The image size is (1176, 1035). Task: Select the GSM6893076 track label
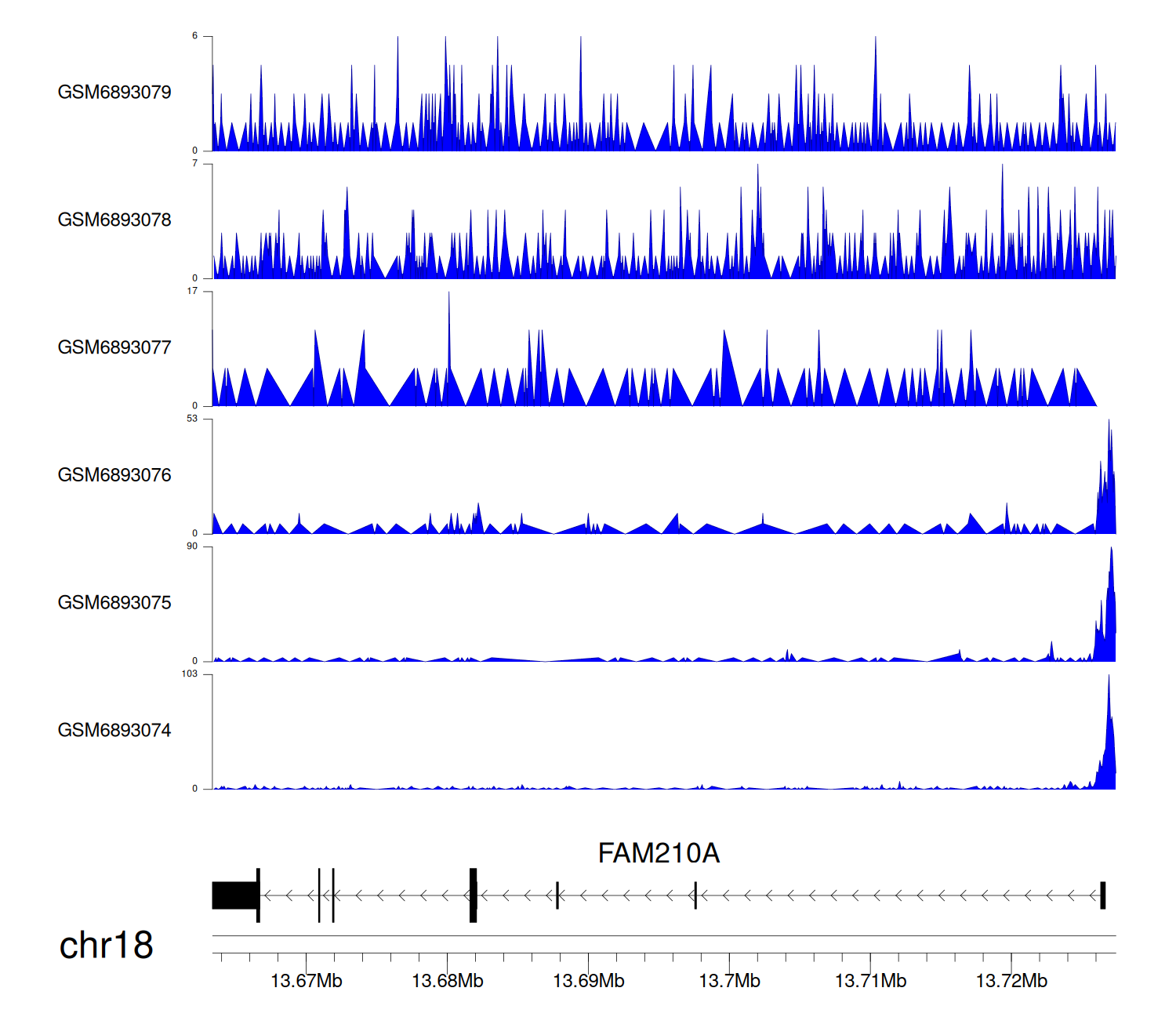[x=114, y=476]
